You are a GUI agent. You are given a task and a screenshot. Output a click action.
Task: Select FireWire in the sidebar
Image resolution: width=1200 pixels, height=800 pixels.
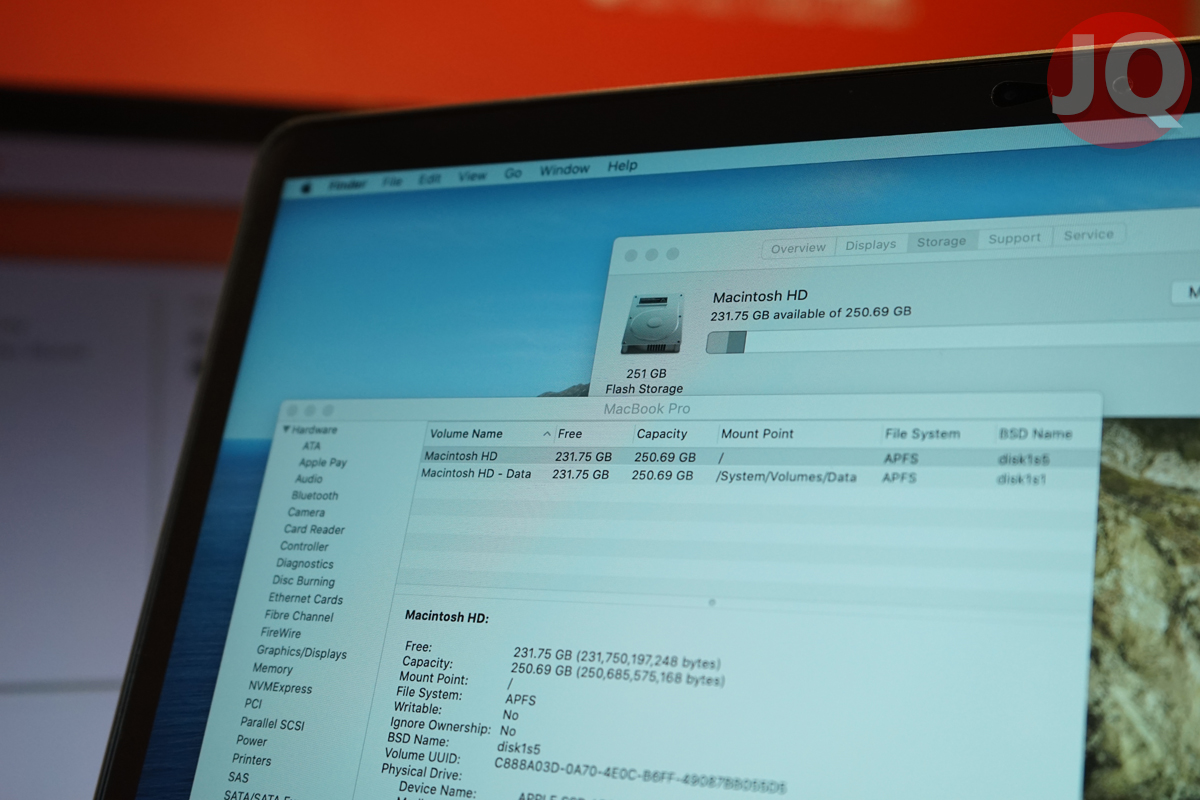click(280, 633)
